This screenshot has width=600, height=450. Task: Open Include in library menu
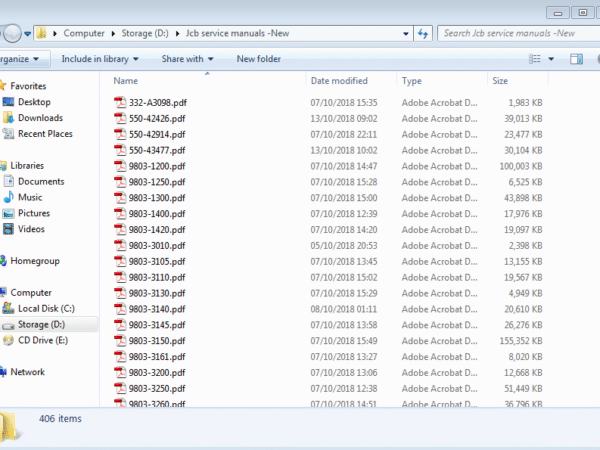(x=100, y=59)
